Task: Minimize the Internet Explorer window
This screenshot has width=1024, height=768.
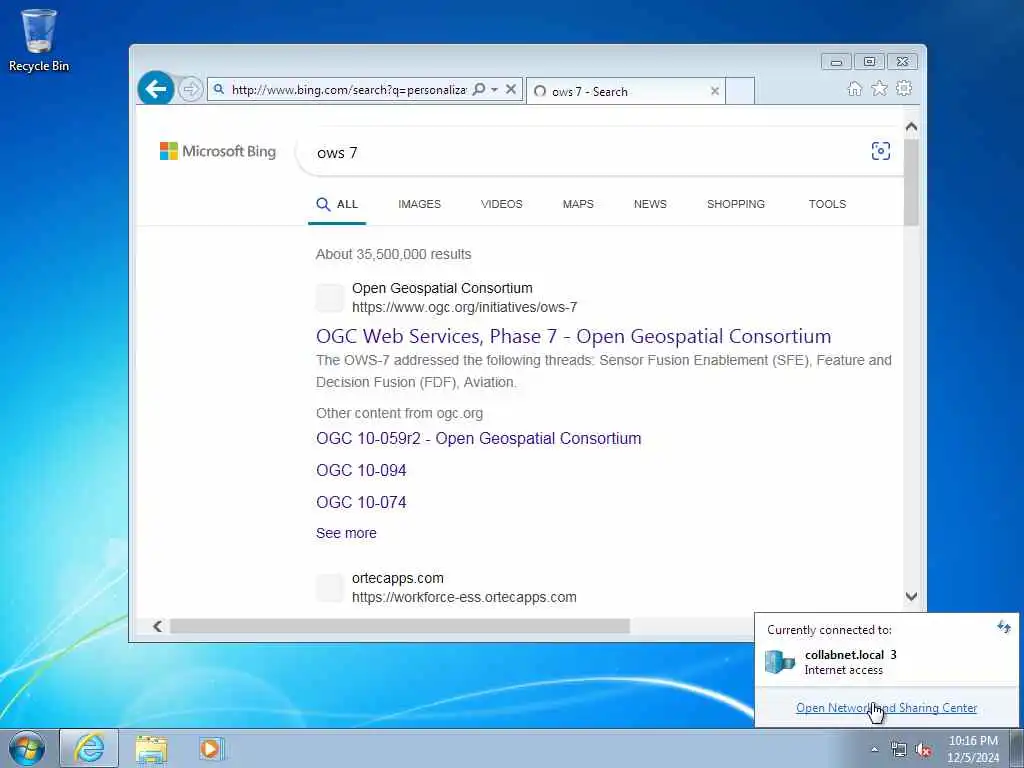Action: tap(836, 61)
